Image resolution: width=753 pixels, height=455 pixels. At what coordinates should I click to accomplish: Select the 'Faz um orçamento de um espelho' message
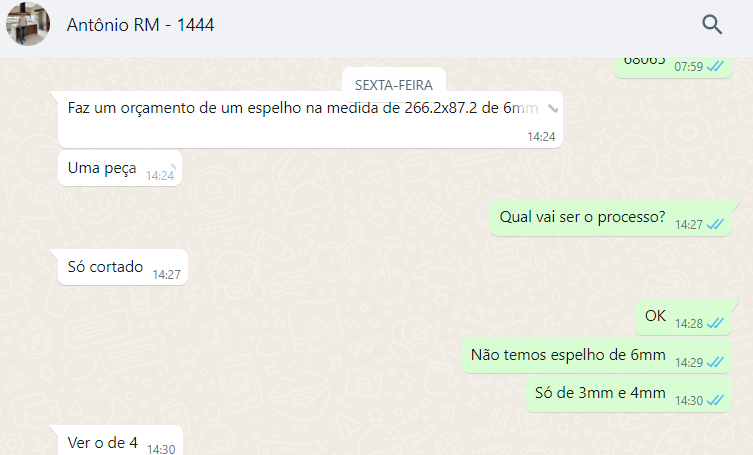[x=310, y=120]
